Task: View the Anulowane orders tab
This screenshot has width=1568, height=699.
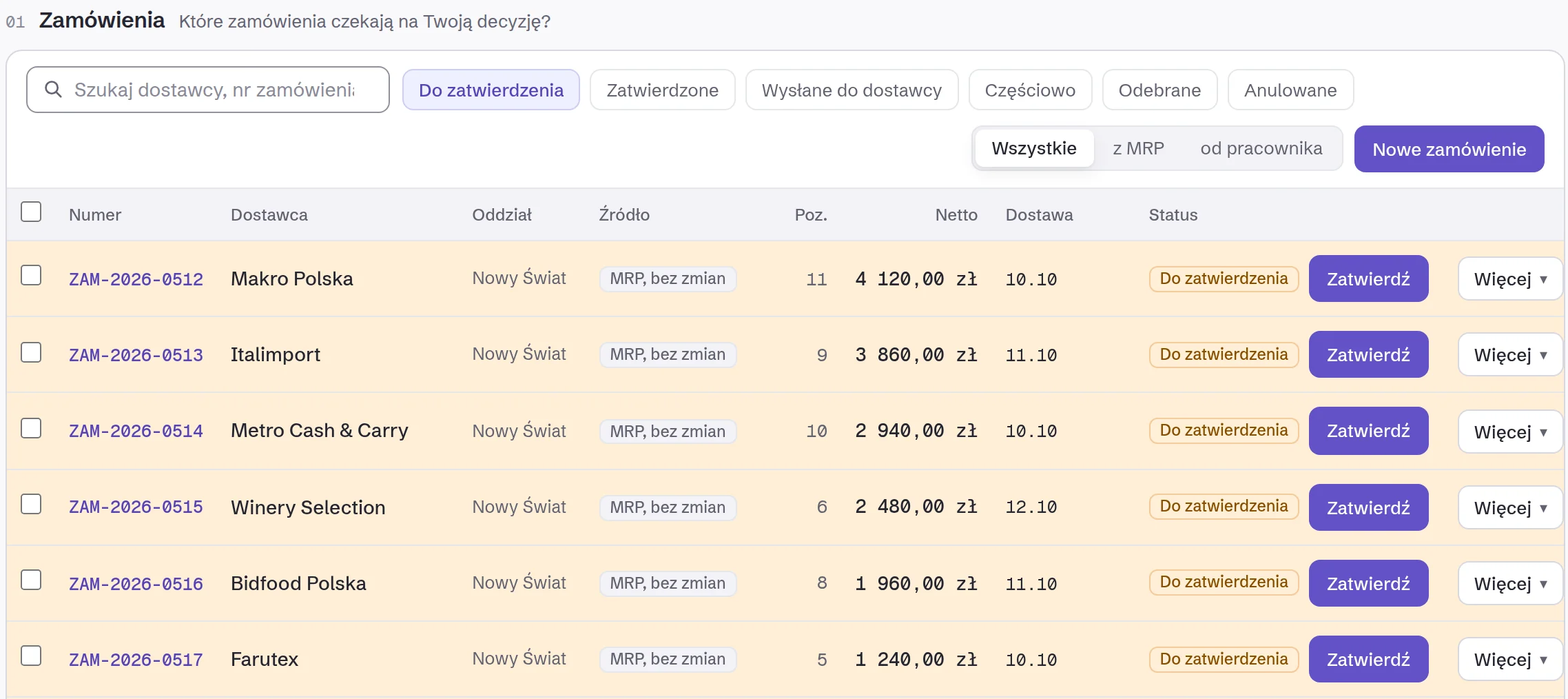Action: tap(1290, 90)
